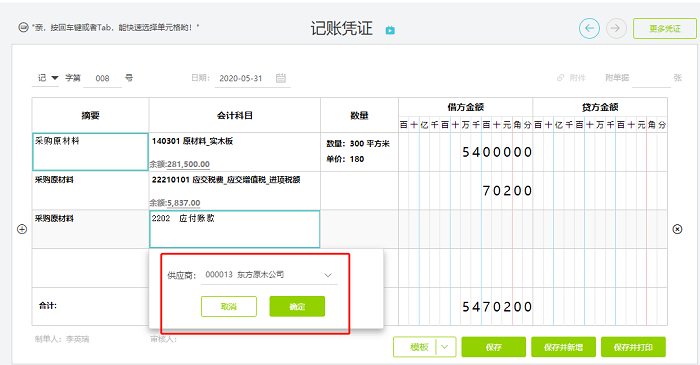Open the video tutorial icon beside 记账凭证
Image resolution: width=700 pixels, height=365 pixels.
point(390,30)
